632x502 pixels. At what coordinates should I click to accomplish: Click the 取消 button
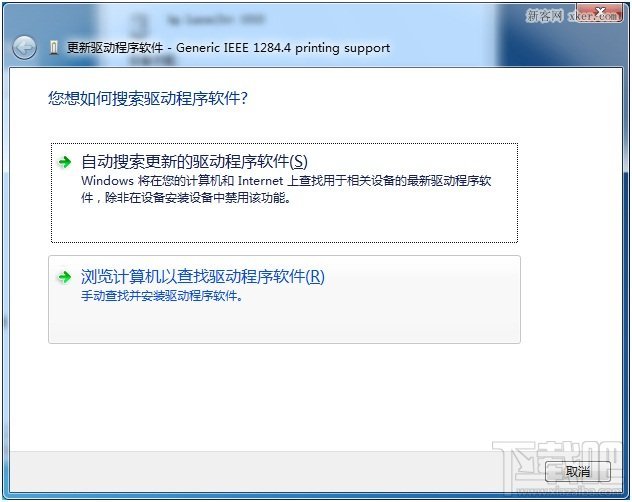pos(578,471)
